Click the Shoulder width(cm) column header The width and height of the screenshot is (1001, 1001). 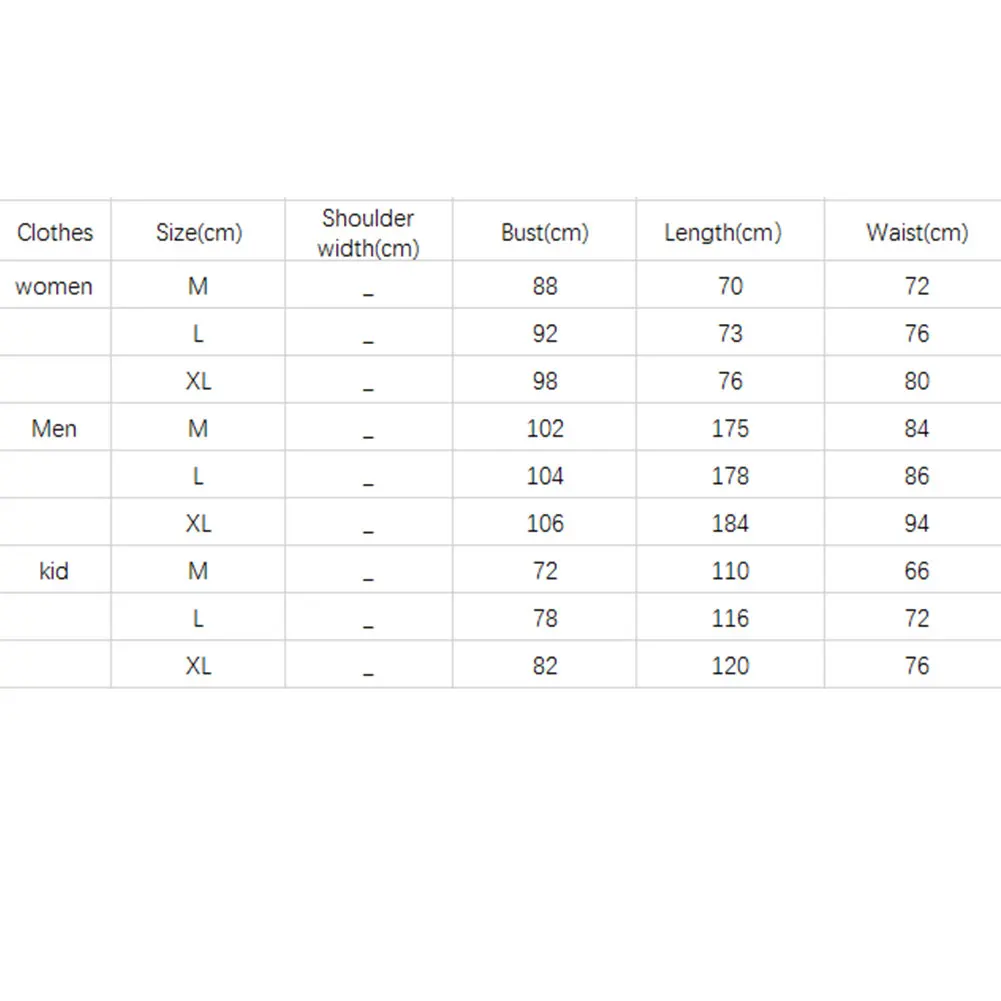tap(368, 233)
